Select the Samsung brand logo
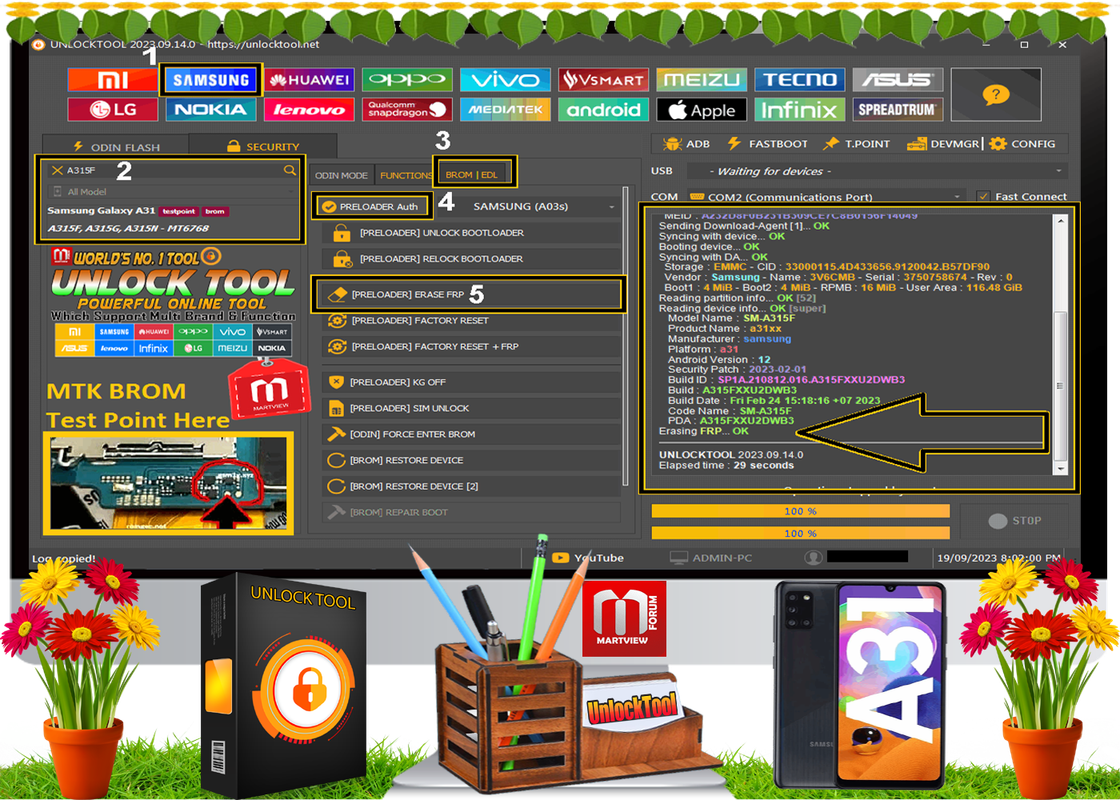 click(211, 80)
